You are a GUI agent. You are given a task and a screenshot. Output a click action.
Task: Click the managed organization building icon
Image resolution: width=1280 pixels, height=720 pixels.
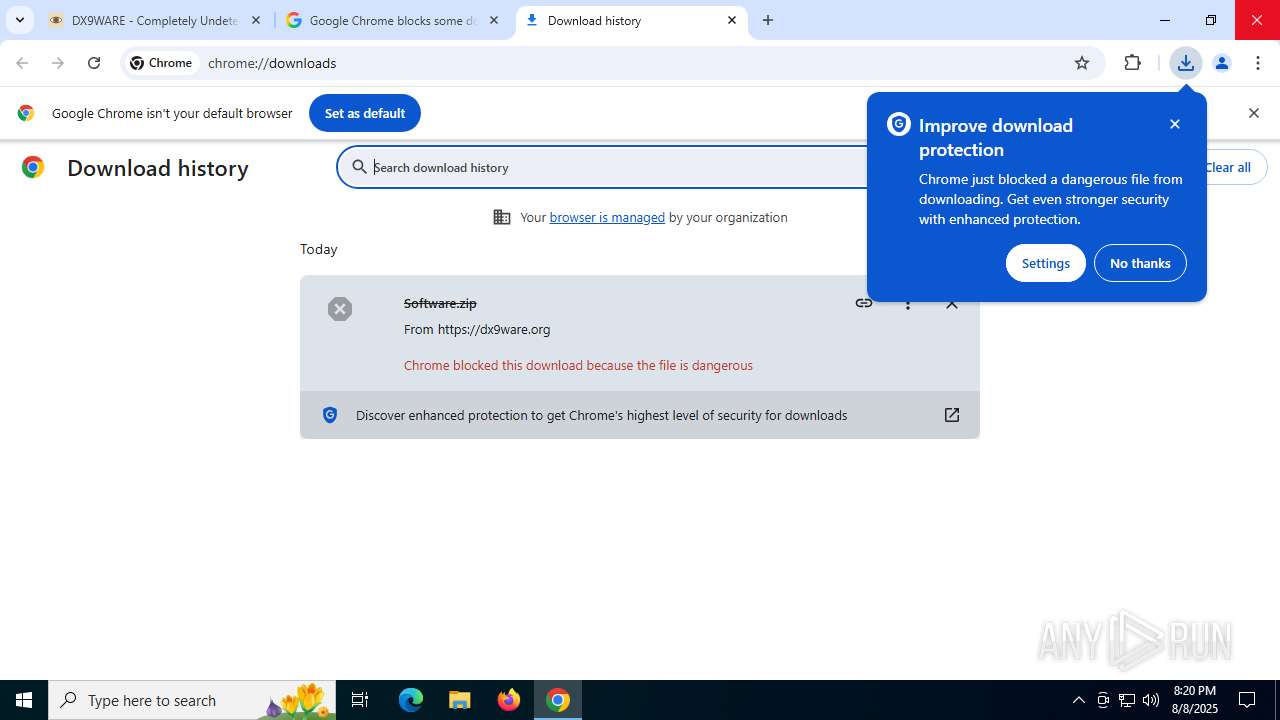click(502, 217)
